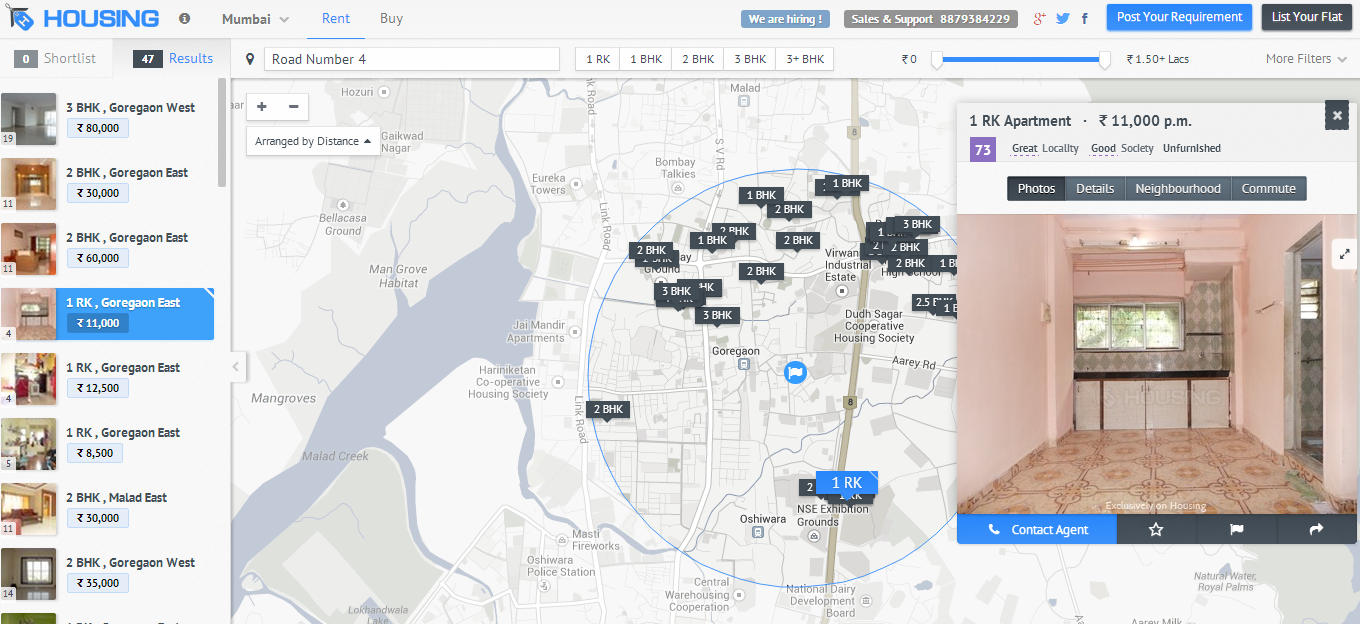
Task: Click the Great Locality rating label
Action: (1045, 149)
